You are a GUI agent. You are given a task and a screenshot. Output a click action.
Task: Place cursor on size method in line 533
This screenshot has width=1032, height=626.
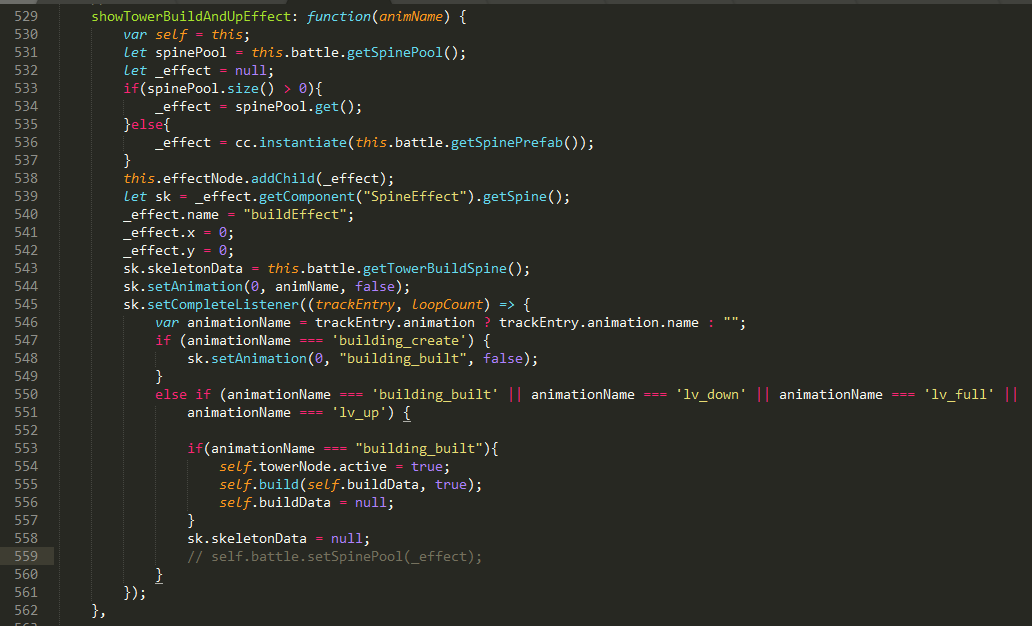[x=243, y=88]
